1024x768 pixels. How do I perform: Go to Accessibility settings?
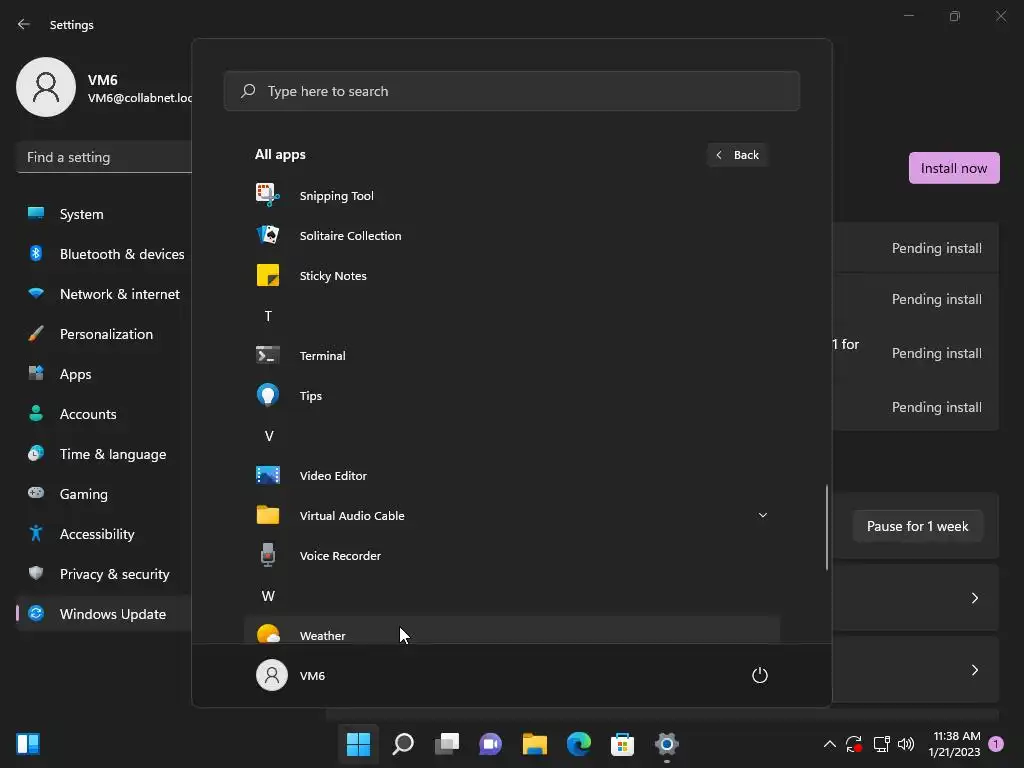coord(104,534)
